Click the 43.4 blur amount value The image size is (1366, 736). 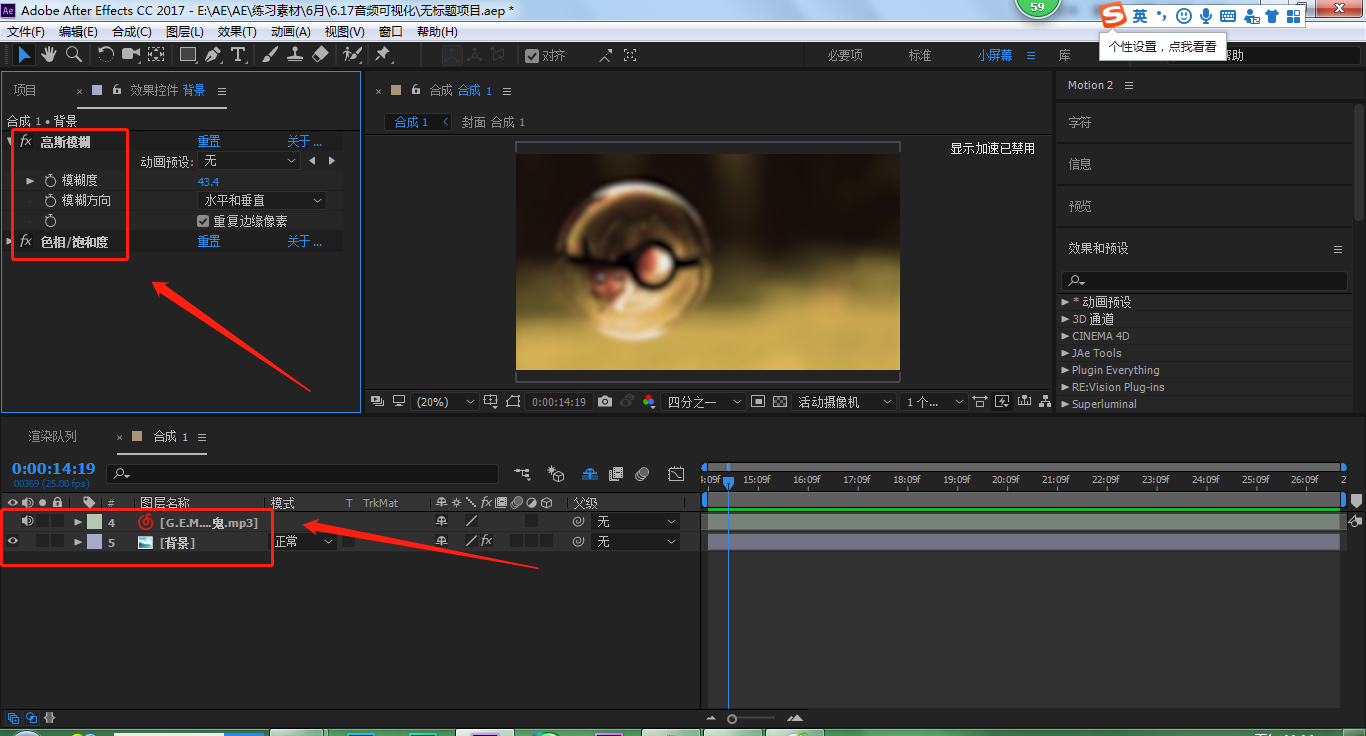tap(208, 181)
